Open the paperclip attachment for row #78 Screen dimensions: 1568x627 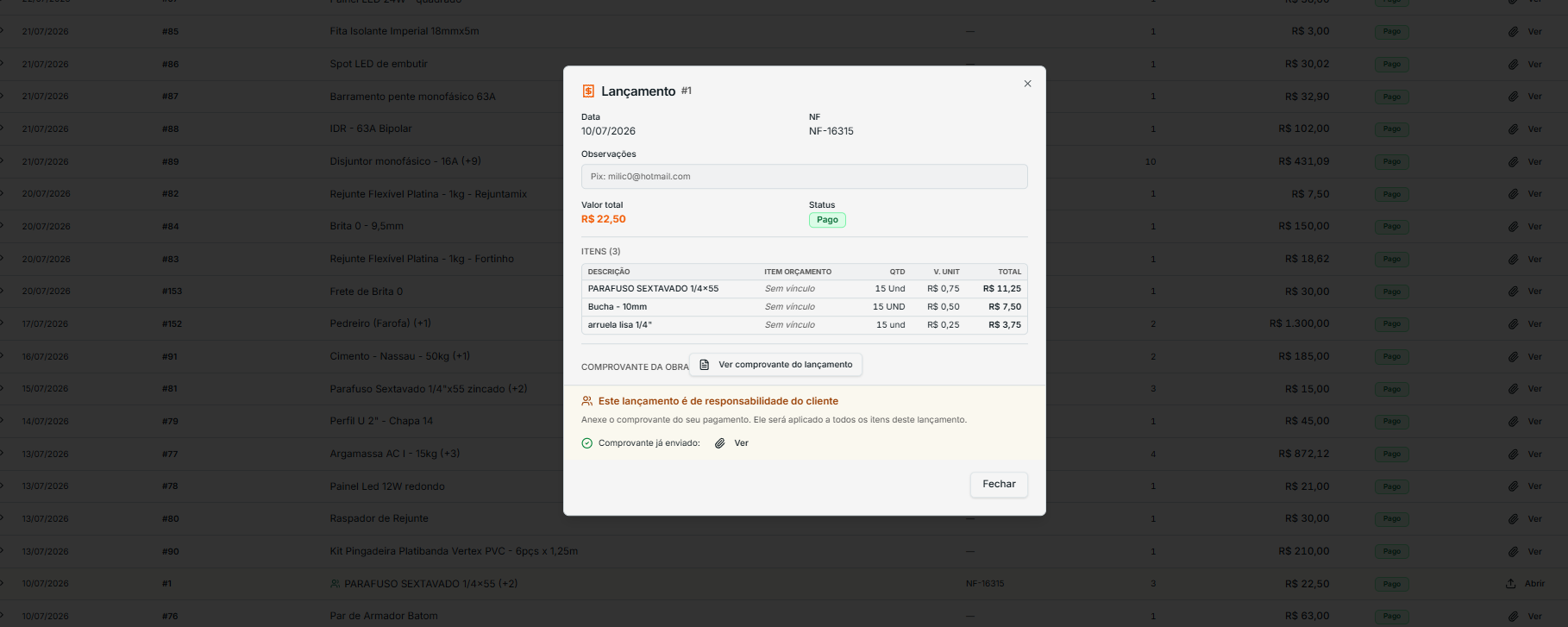[x=1525, y=486]
